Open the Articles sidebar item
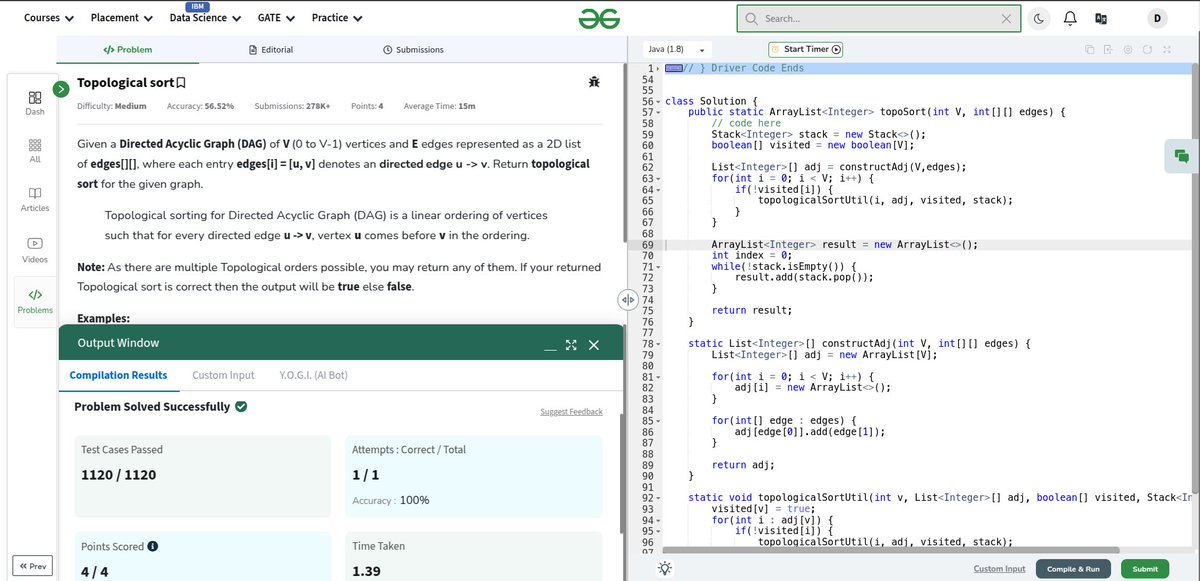The image size is (1200, 581). click(x=34, y=198)
